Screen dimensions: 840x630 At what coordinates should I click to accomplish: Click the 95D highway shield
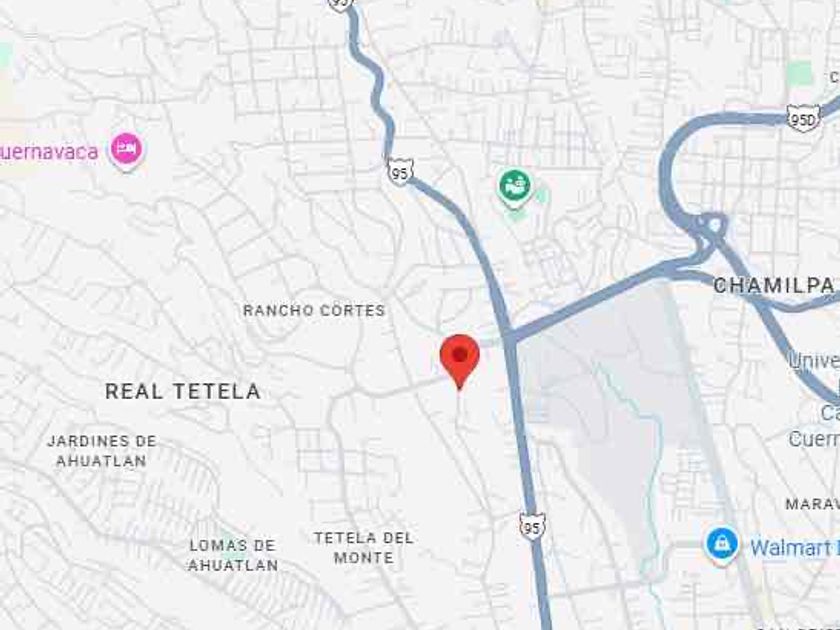(x=803, y=118)
